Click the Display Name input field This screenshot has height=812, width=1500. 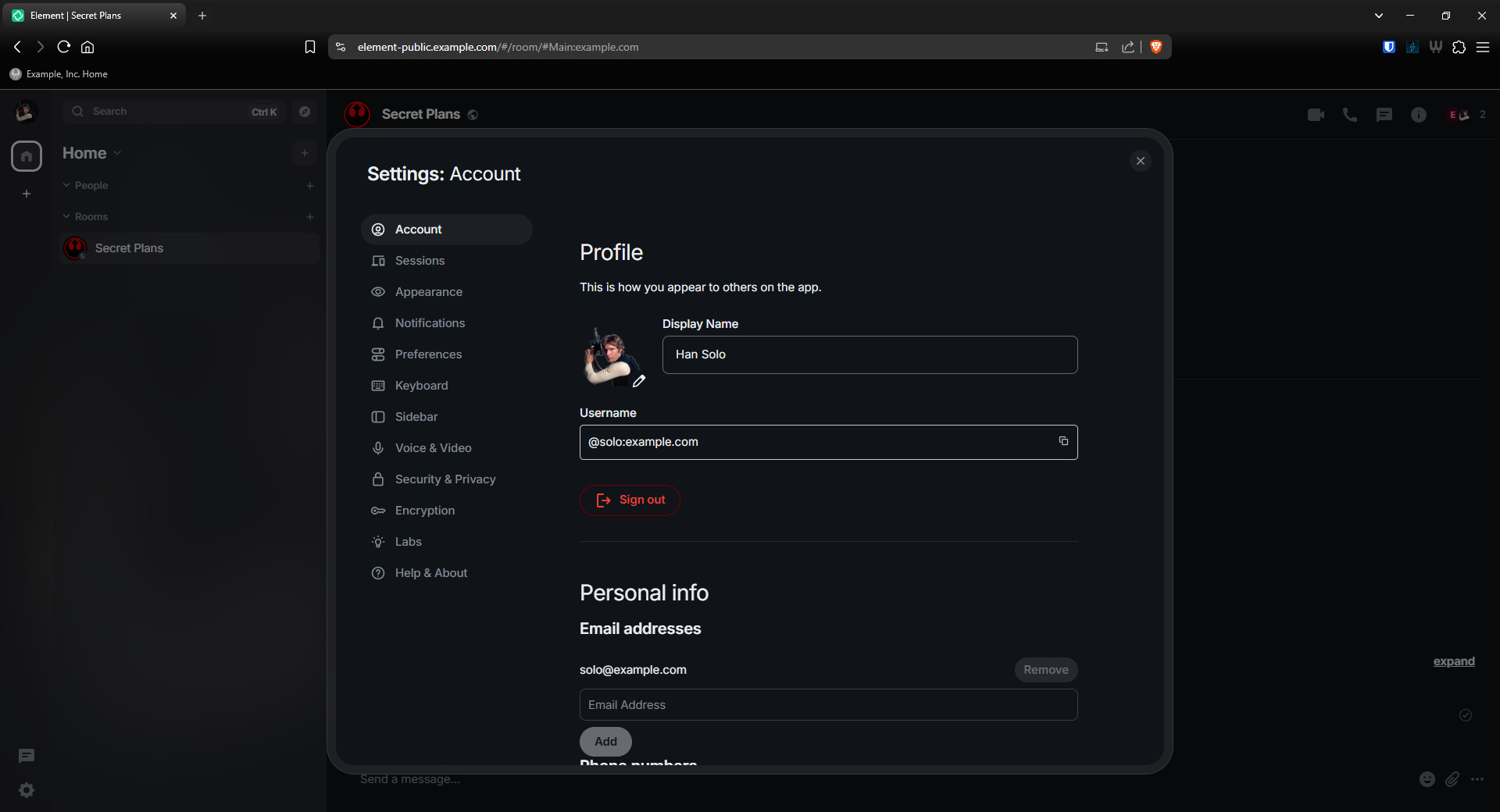870,354
